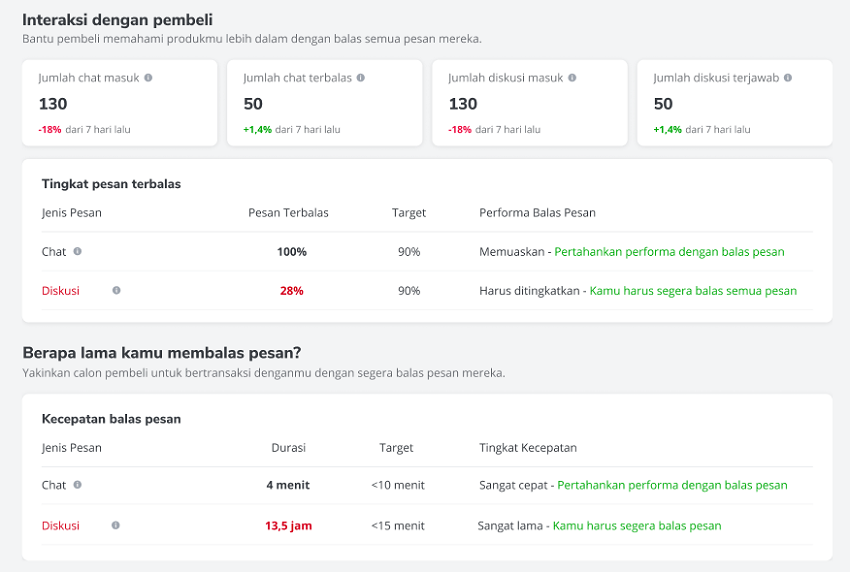Select the Jumlah chat masuk card
This screenshot has width=850, height=572.
click(120, 103)
